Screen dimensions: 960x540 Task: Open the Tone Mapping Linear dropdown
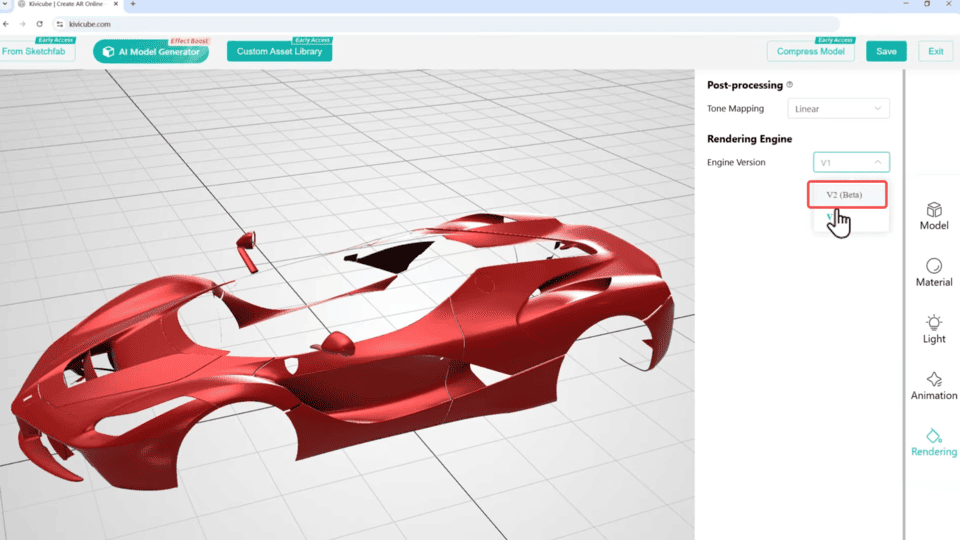click(838, 108)
